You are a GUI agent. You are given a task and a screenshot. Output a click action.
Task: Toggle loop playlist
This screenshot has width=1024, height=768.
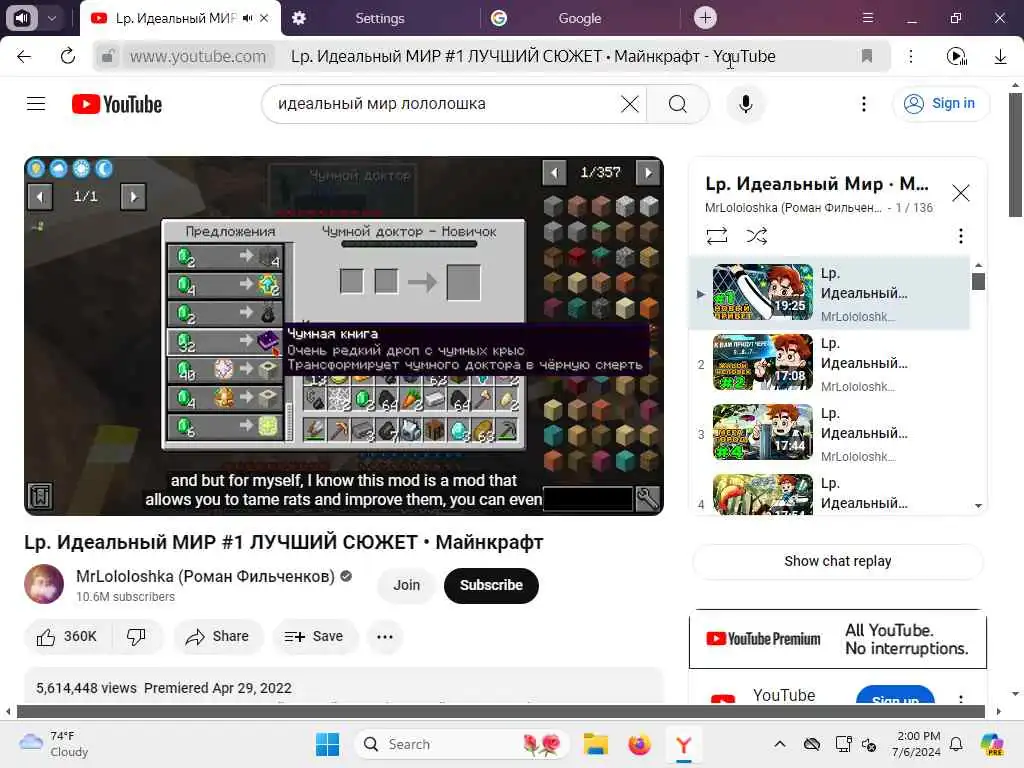(x=716, y=235)
